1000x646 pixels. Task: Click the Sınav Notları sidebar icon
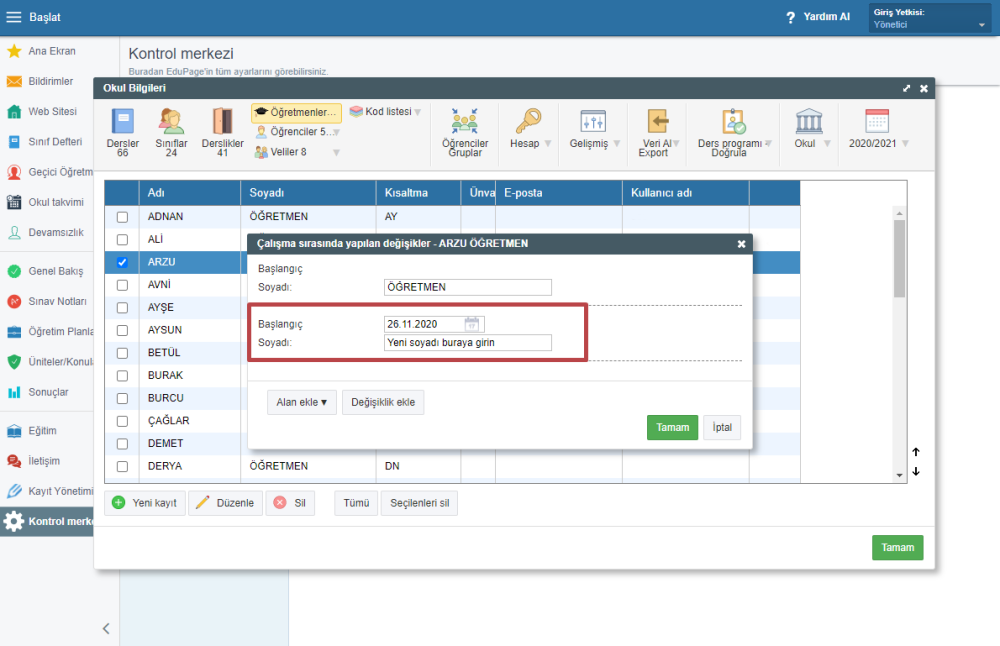tap(14, 301)
